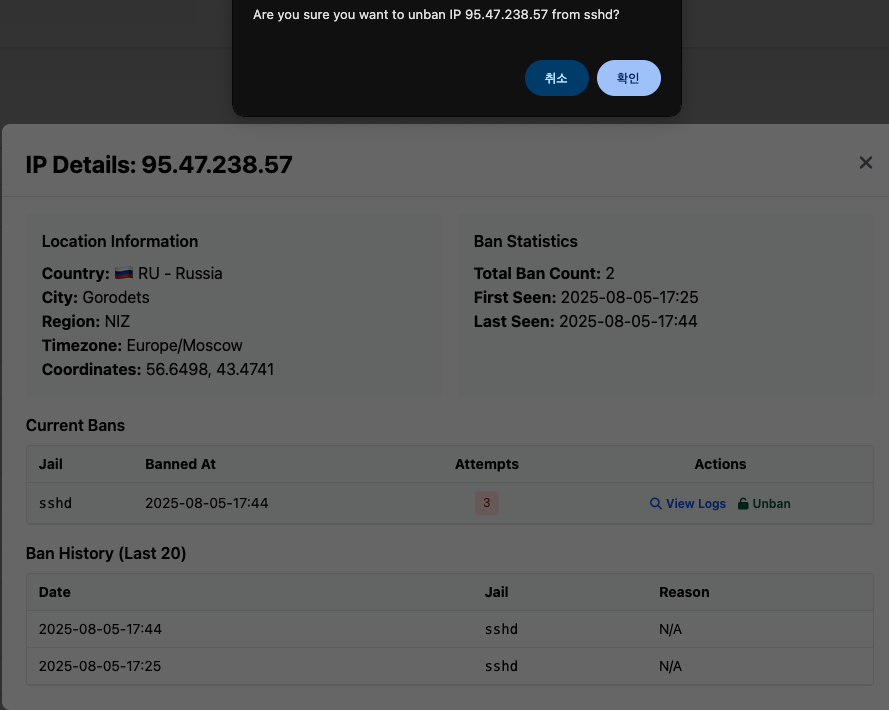Click the Unban link text
Viewport: 889px width, 710px height.
click(x=771, y=504)
